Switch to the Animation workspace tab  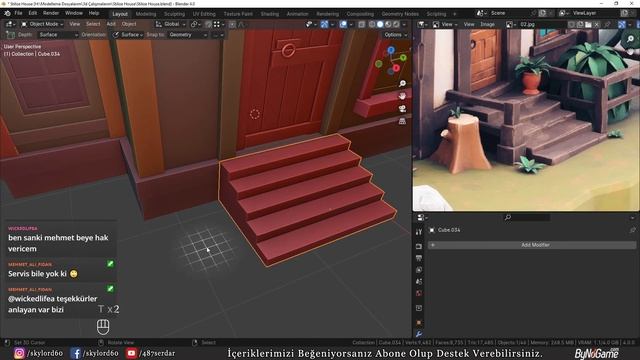[x=298, y=14]
